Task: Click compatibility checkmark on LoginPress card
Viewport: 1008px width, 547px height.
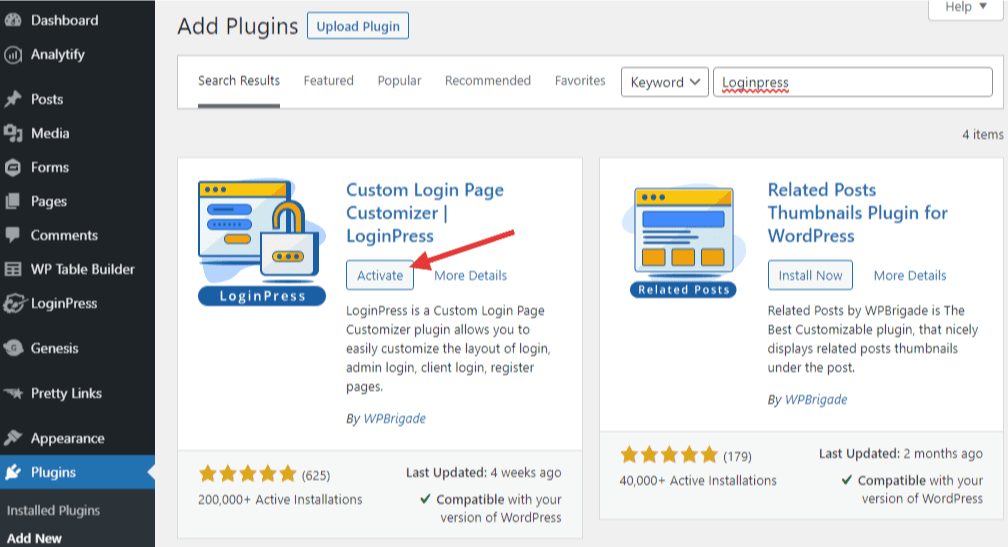Action: click(425, 499)
